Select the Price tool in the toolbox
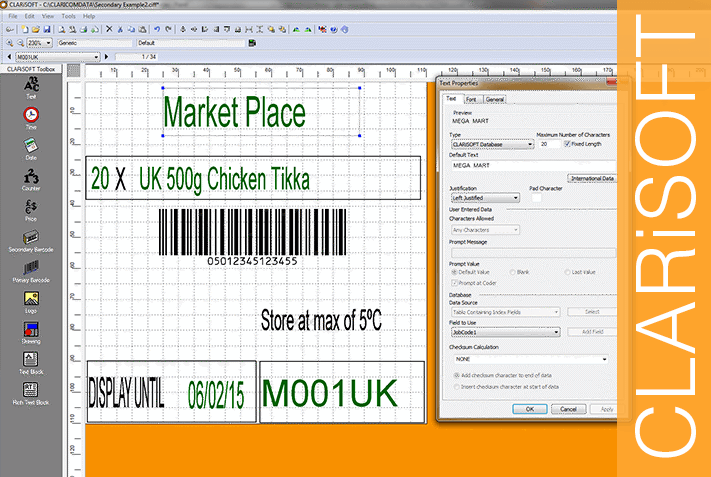Image resolution: width=711 pixels, height=477 pixels. click(31, 209)
